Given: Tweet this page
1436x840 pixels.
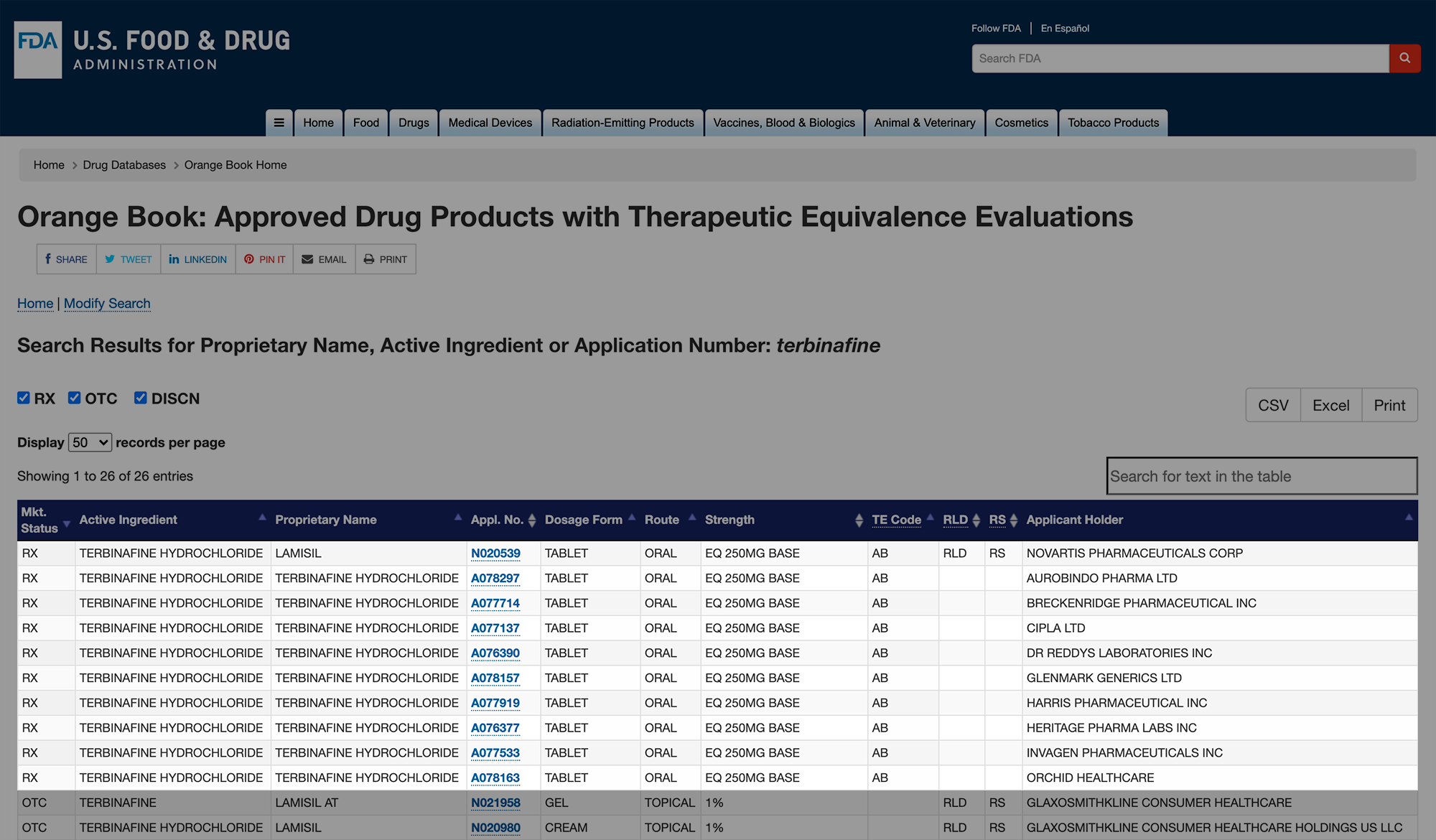Looking at the screenshot, I should [129, 259].
